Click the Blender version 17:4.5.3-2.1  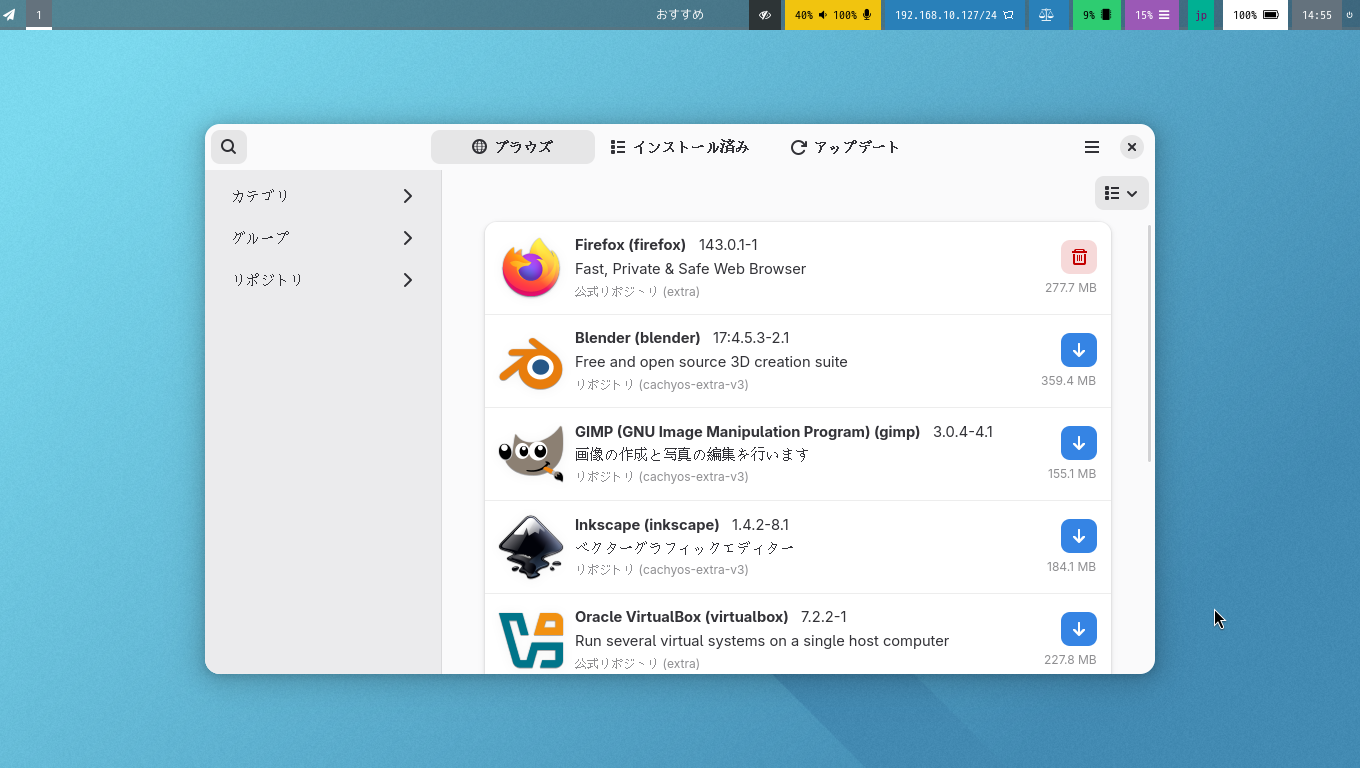point(751,338)
